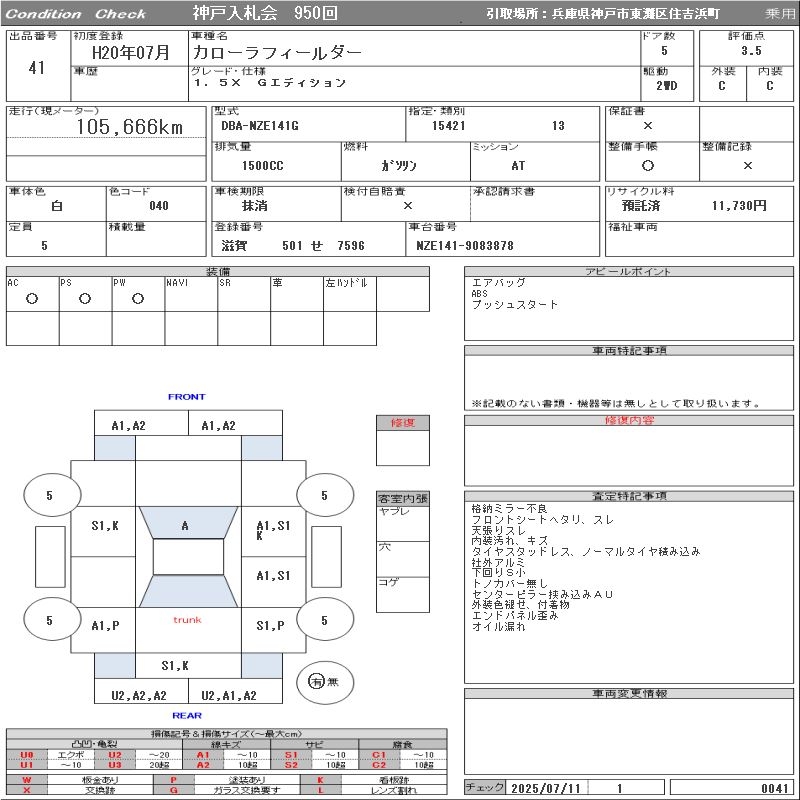Select the recycle fee 11,730円
Viewport: 800px width, 800px height.
tap(739, 206)
